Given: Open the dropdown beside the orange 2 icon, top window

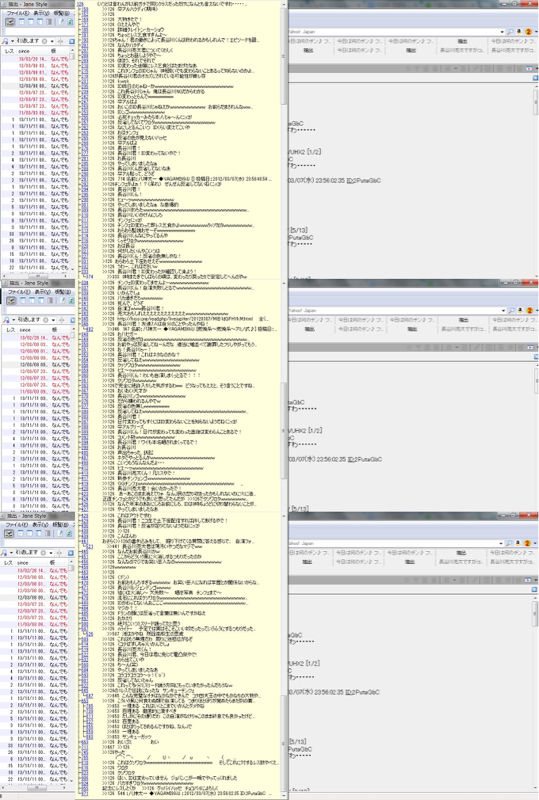Looking at the screenshot, I should tap(534, 32).
